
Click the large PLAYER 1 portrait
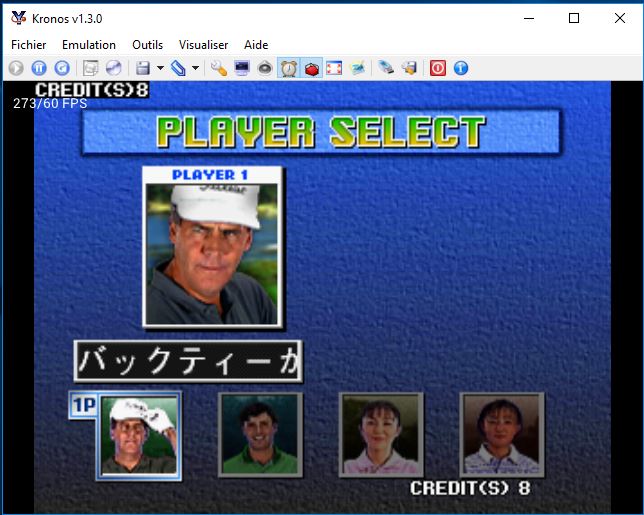point(212,247)
